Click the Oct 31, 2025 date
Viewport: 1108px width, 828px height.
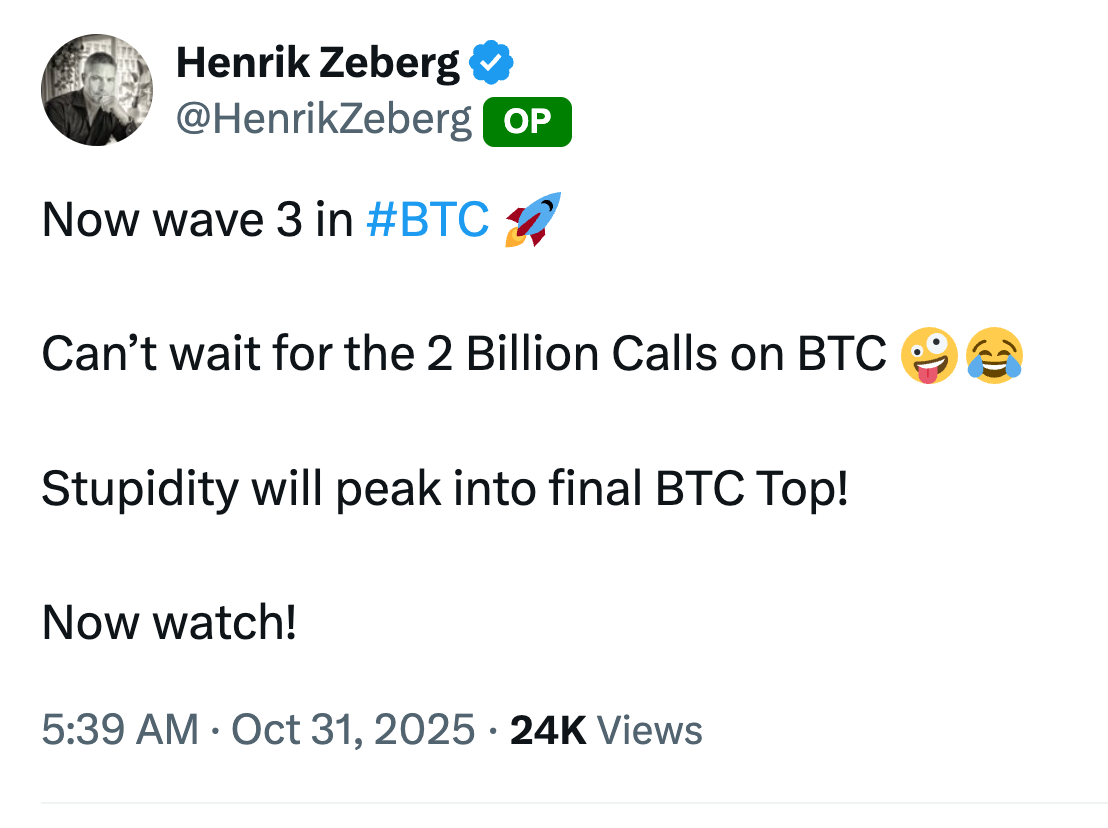353,730
